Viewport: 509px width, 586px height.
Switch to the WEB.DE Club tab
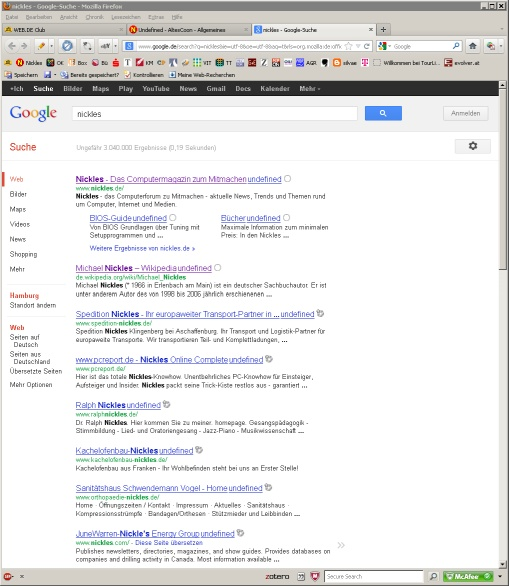pyautogui.click(x=64, y=30)
